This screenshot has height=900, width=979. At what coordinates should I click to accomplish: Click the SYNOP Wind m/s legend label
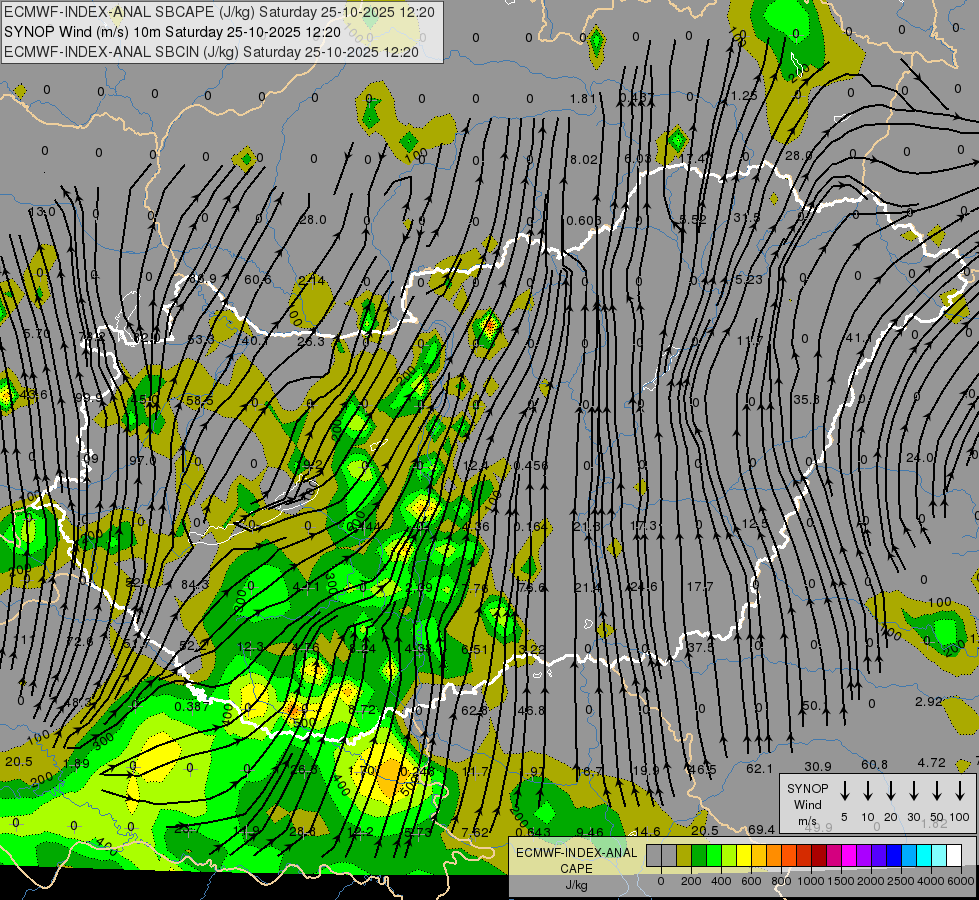tap(807, 805)
